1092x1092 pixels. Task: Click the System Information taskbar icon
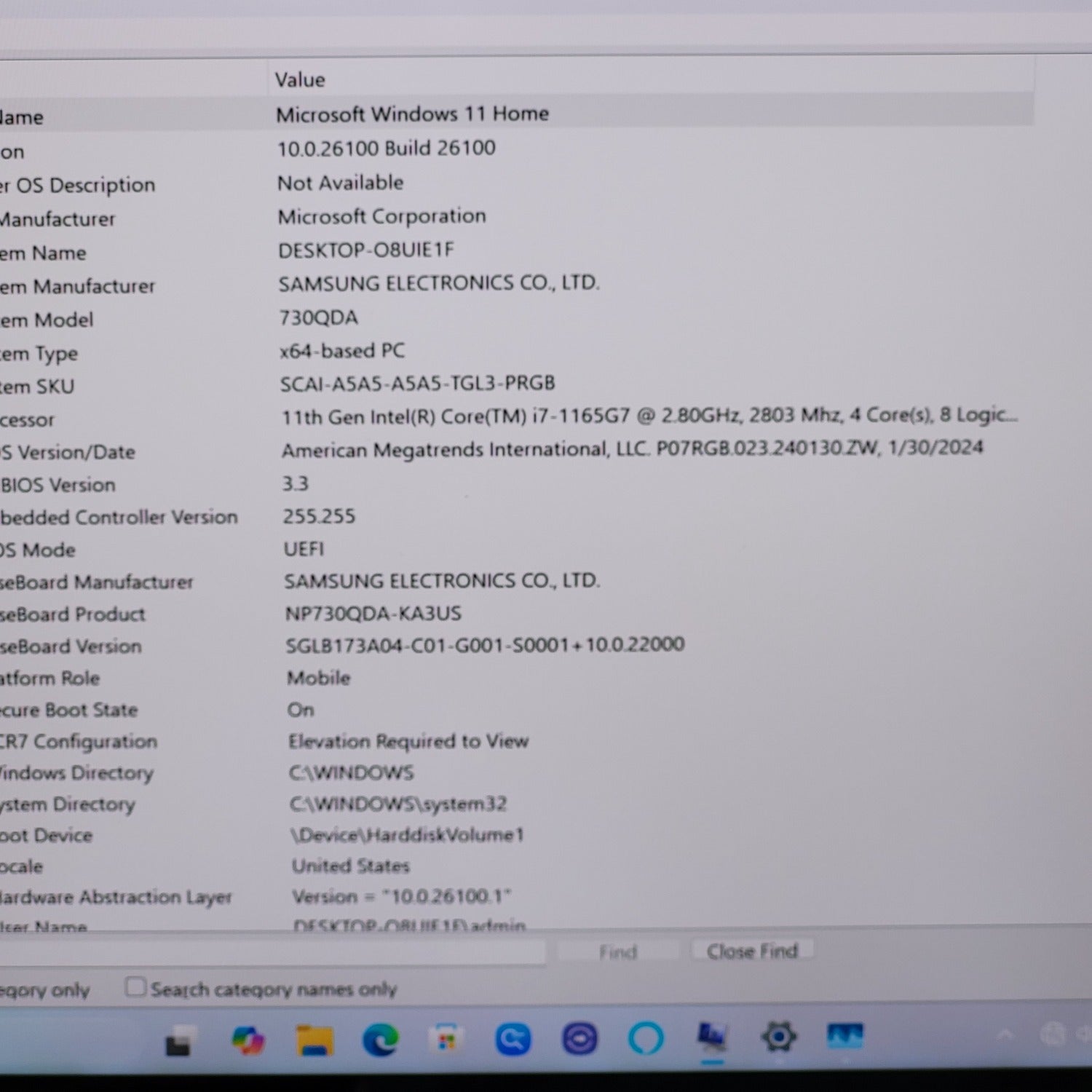pos(712,1037)
